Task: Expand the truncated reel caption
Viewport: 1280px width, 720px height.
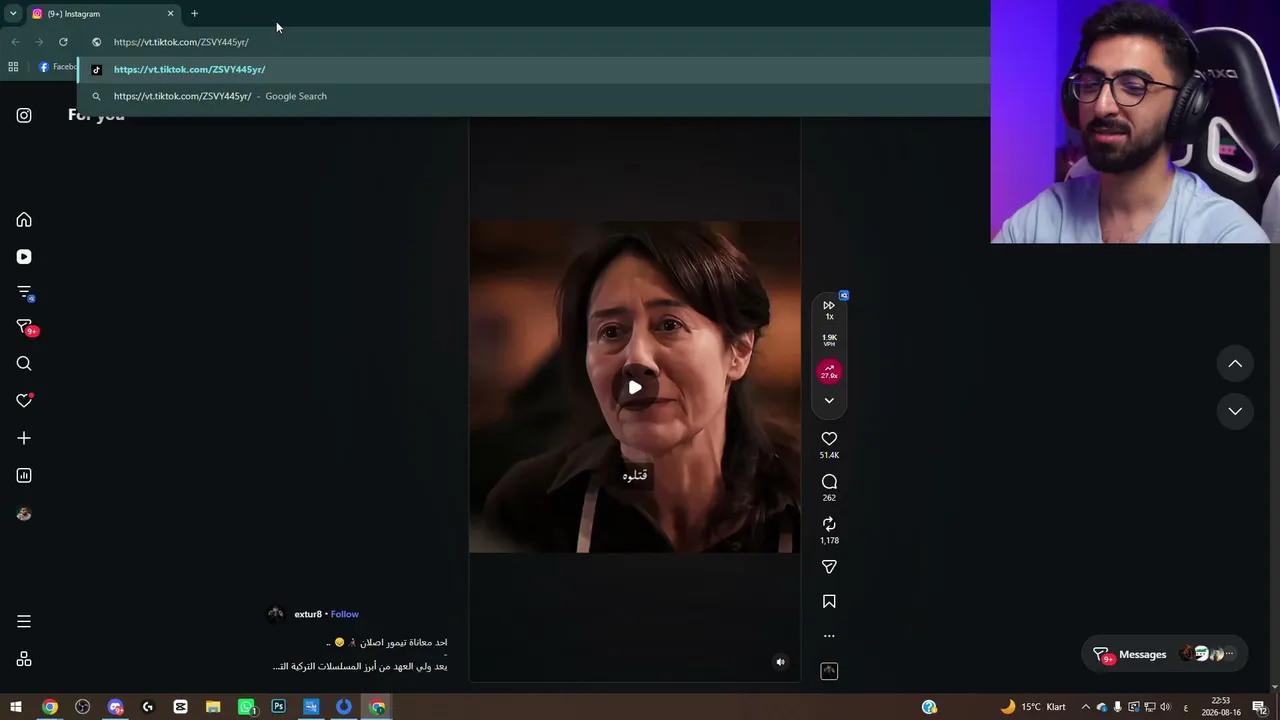Action: click(360, 666)
